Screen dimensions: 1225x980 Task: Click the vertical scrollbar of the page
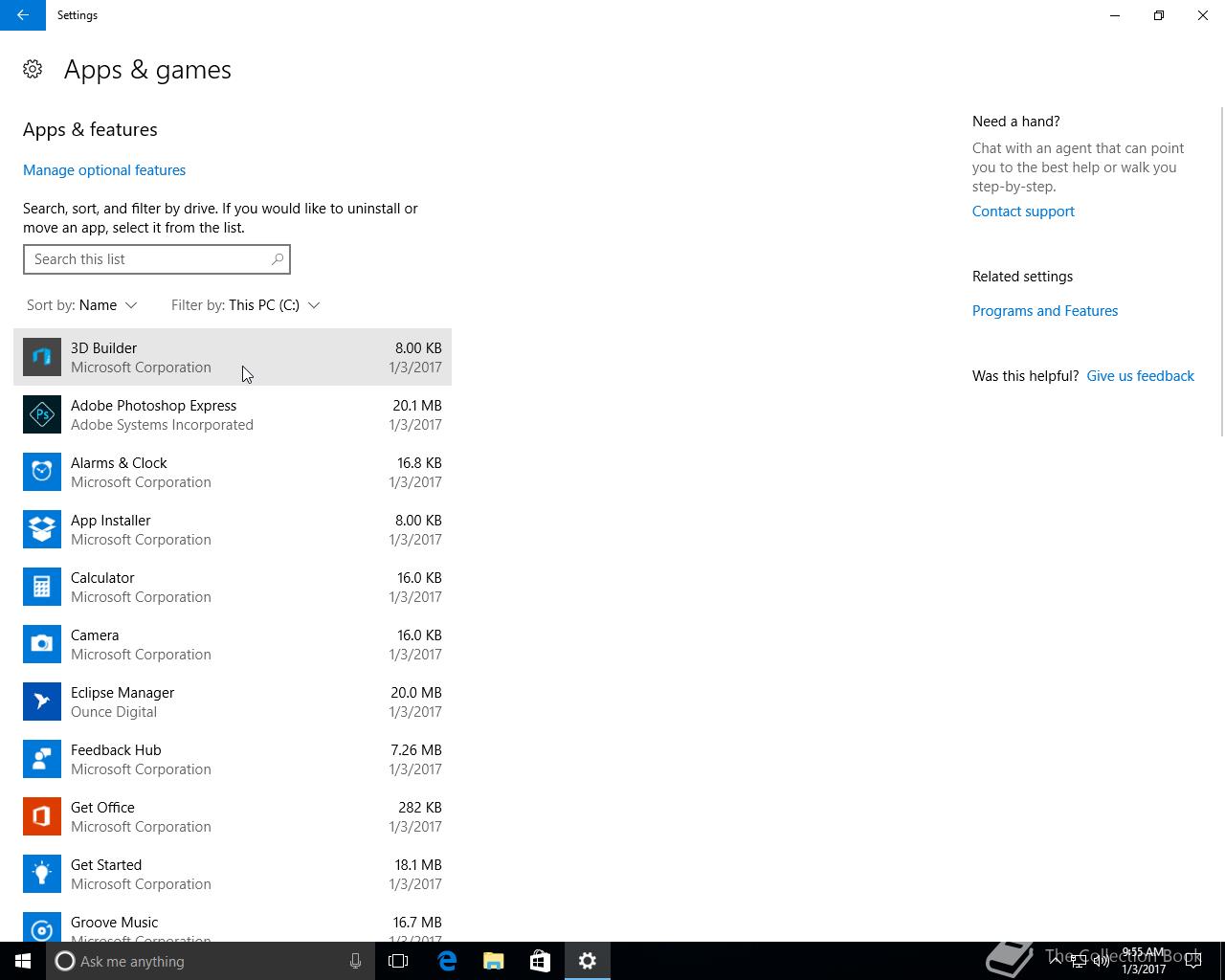tap(1221, 271)
